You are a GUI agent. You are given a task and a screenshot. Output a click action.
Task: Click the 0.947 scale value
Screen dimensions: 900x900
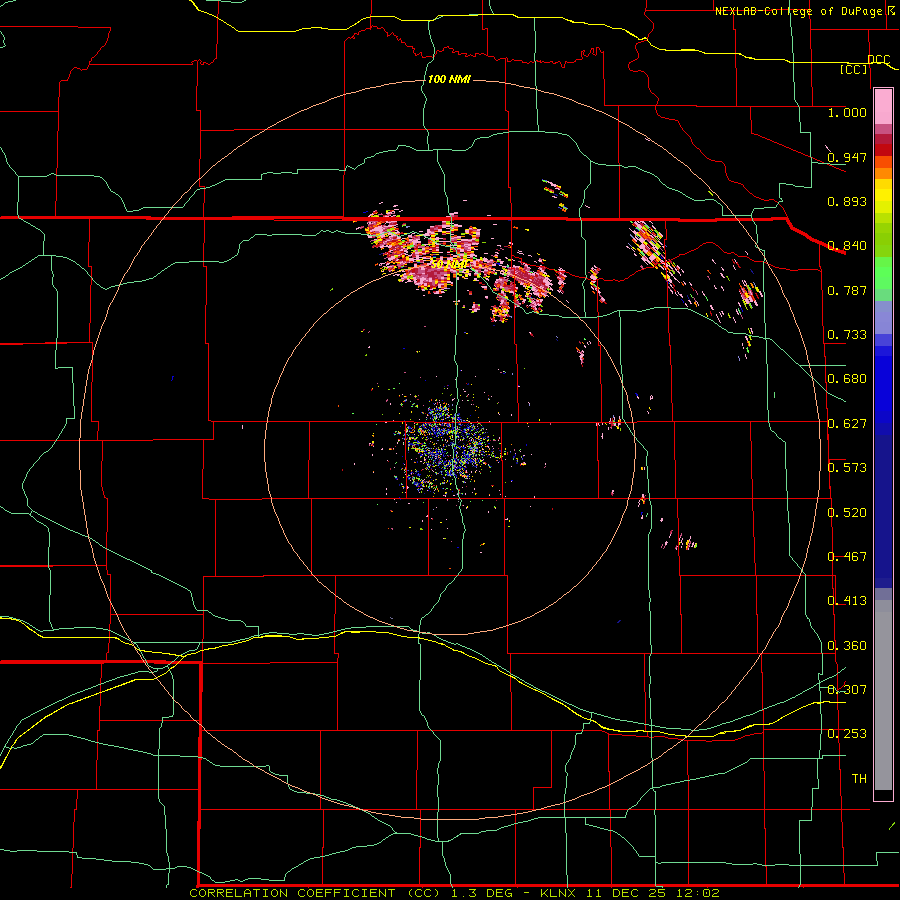847,157
